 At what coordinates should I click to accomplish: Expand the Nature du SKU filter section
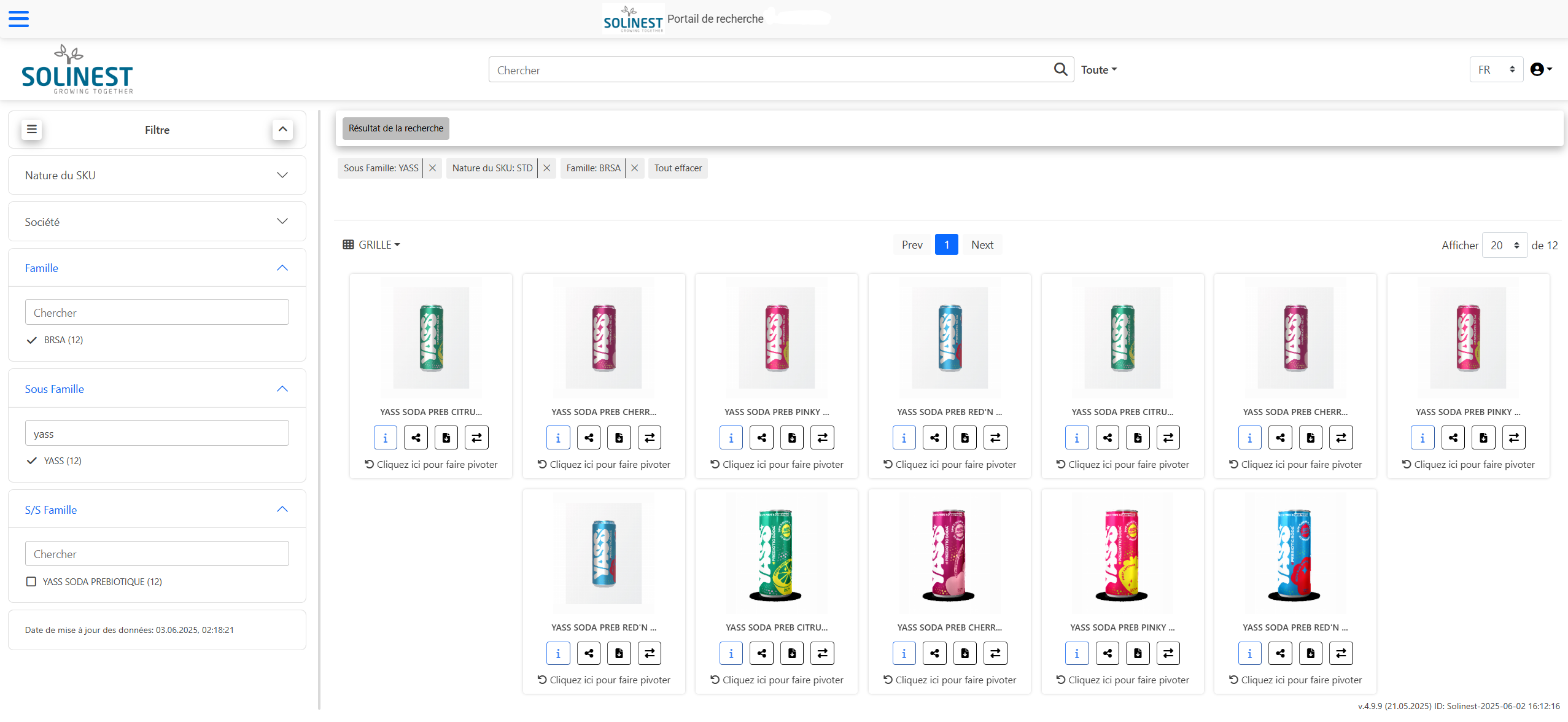pos(157,175)
